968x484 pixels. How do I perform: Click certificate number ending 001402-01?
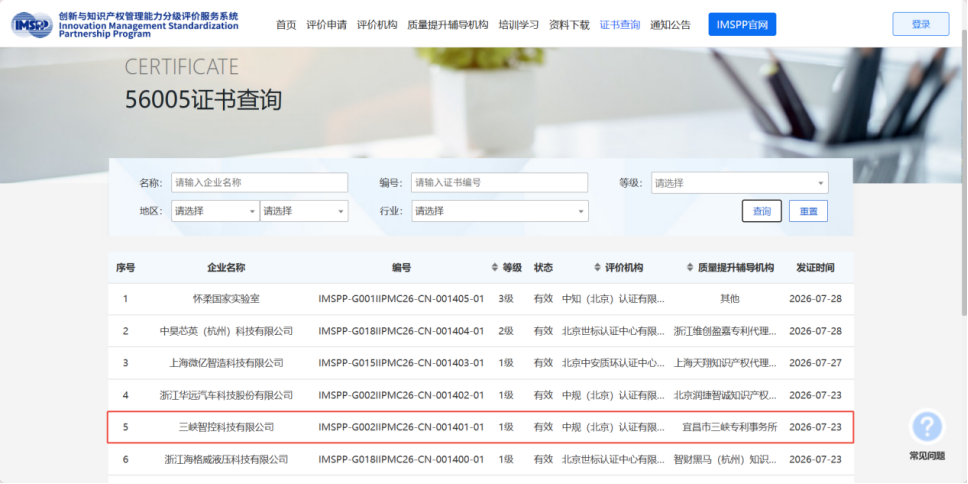click(x=401, y=395)
